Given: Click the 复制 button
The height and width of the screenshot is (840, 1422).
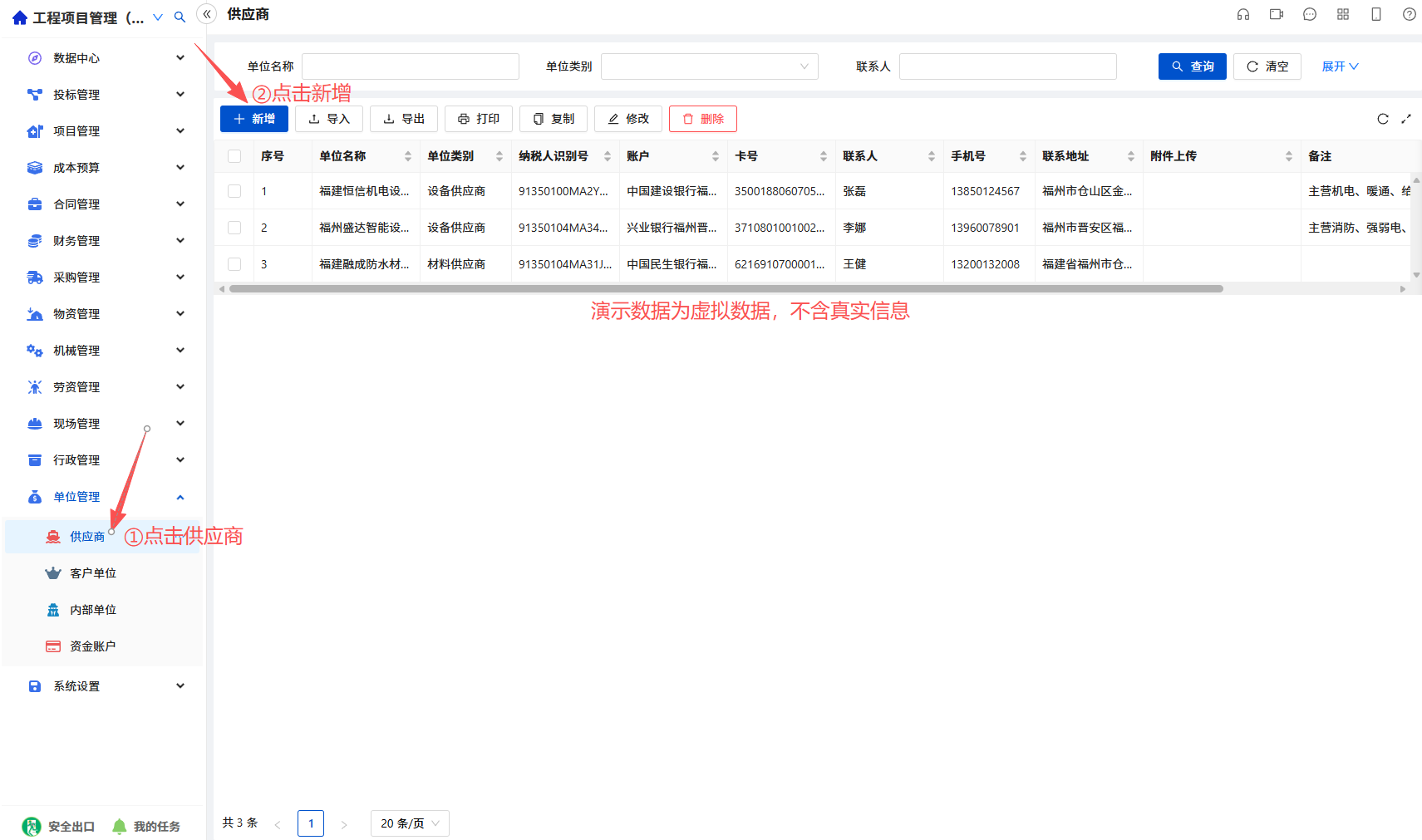Looking at the screenshot, I should (554, 119).
